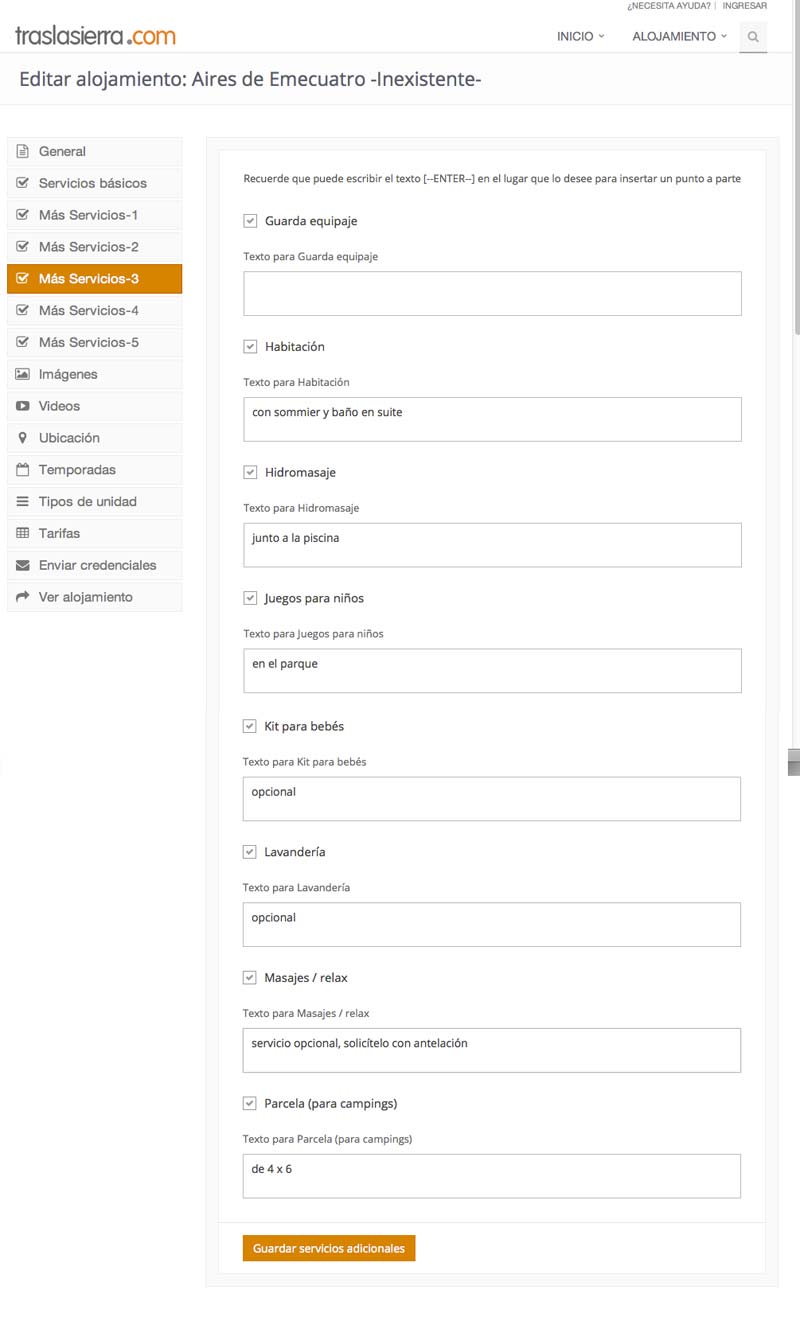This screenshot has height=1317, width=800.
Task: Expand the ALOJAMIENTO dropdown menu
Action: [680, 36]
